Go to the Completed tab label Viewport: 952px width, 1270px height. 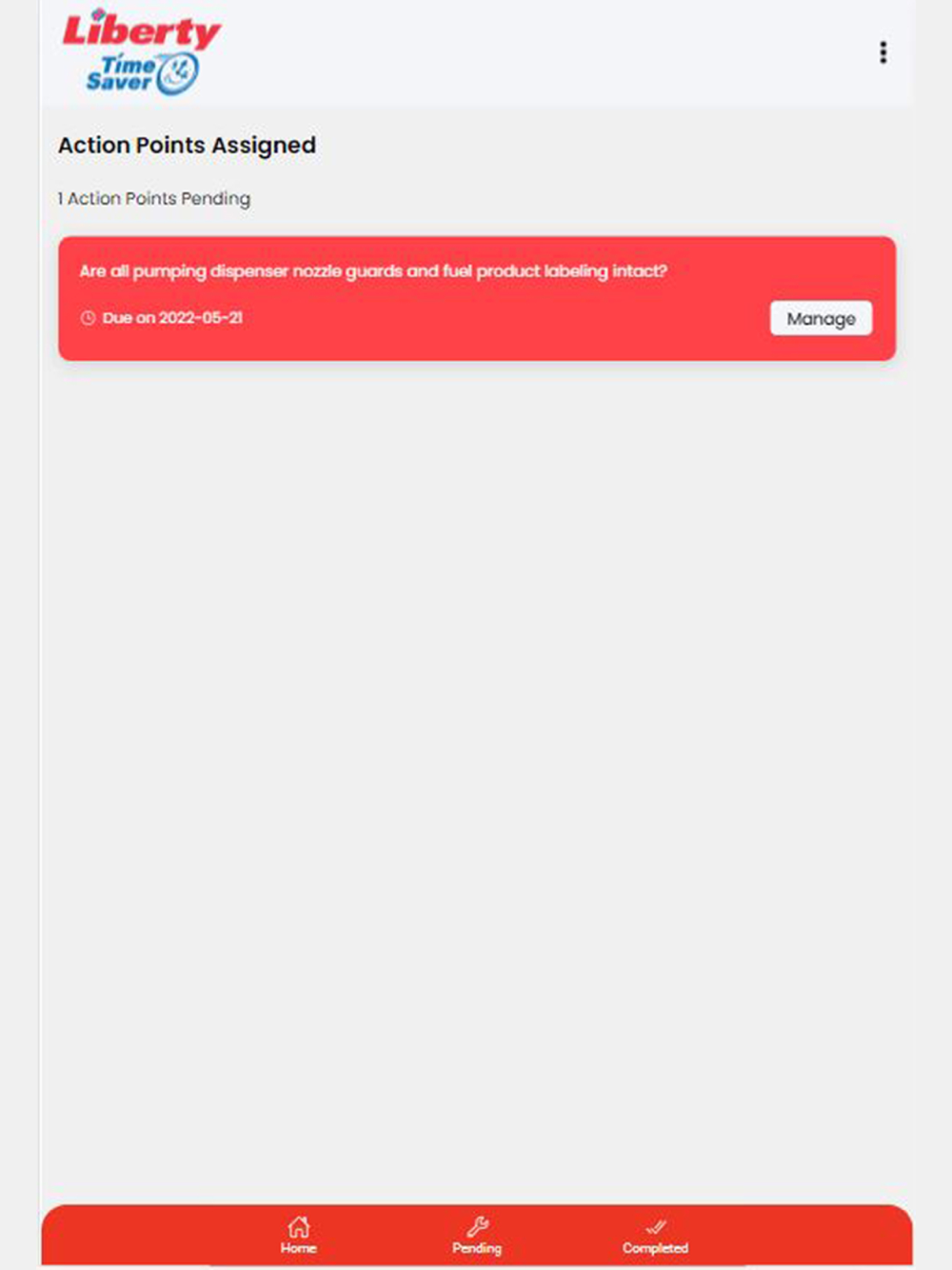click(655, 1248)
